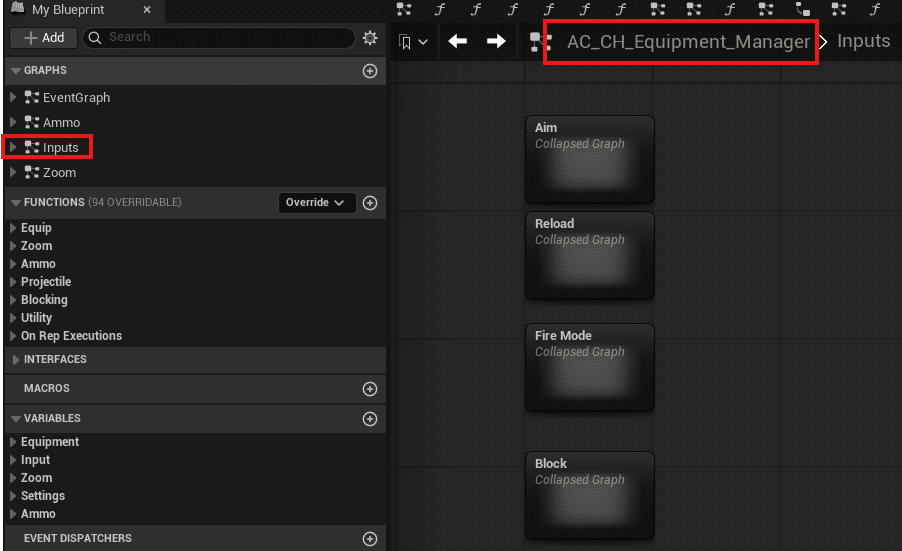
Task: Open the Override dropdown
Action: pyautogui.click(x=316, y=202)
